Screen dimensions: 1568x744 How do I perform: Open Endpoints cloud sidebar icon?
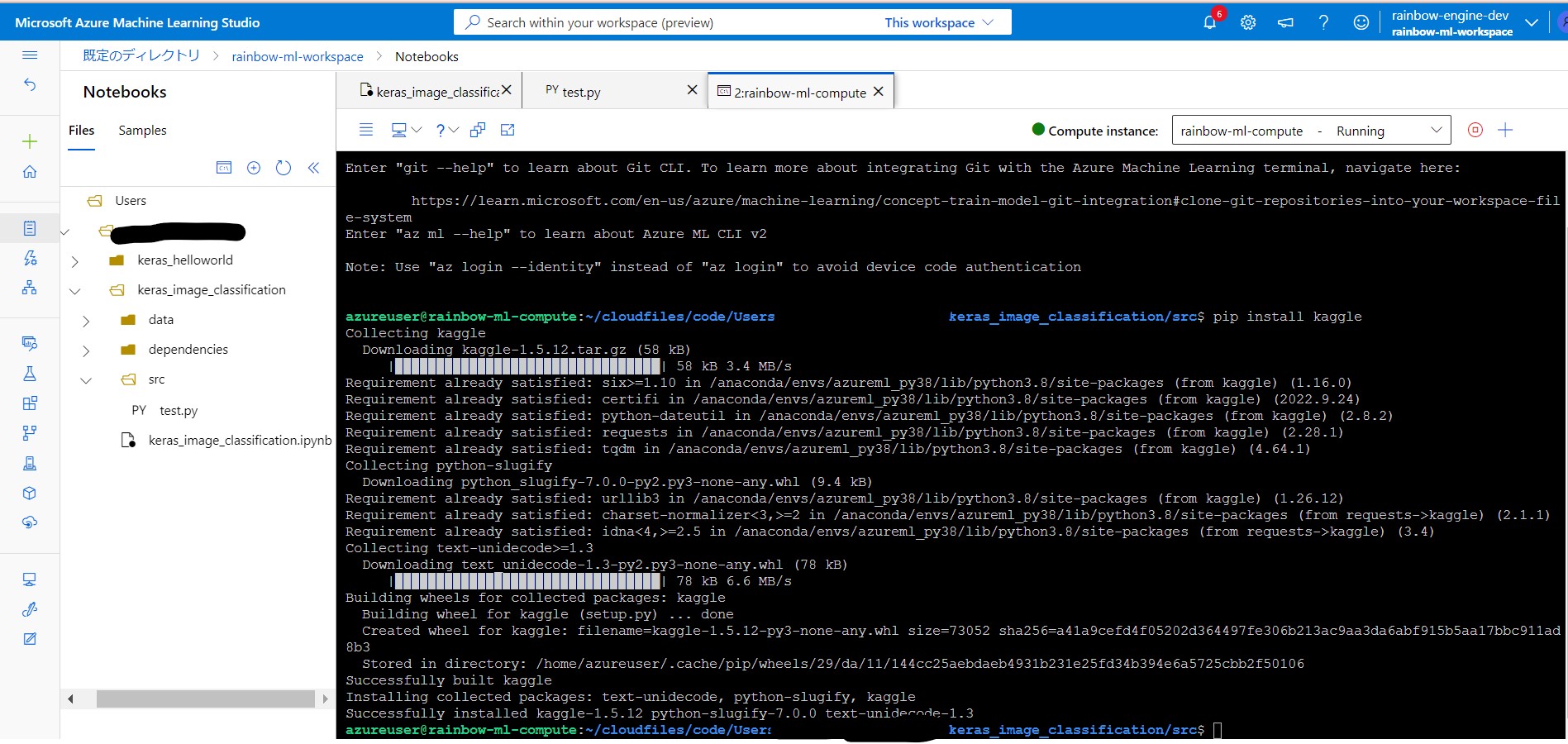(x=30, y=522)
